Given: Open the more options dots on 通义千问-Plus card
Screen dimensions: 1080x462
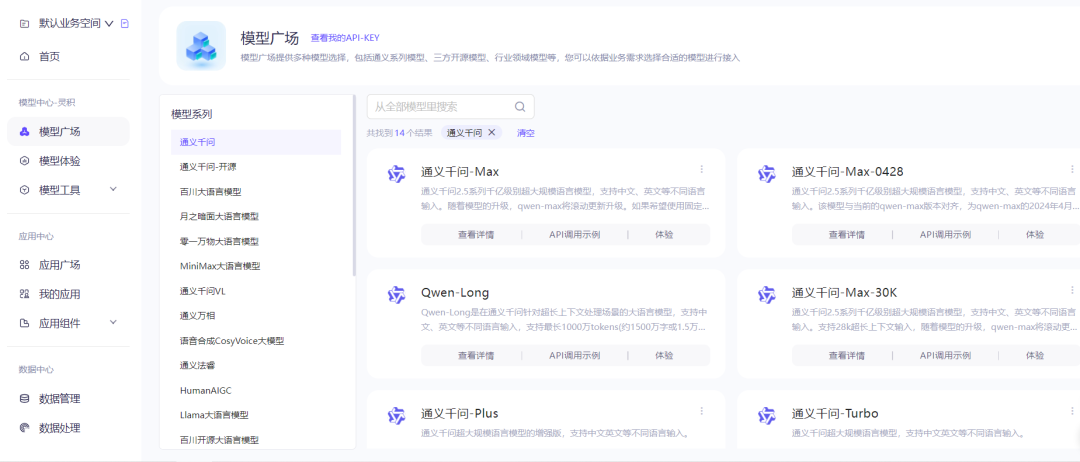Looking at the screenshot, I should coord(702,410).
